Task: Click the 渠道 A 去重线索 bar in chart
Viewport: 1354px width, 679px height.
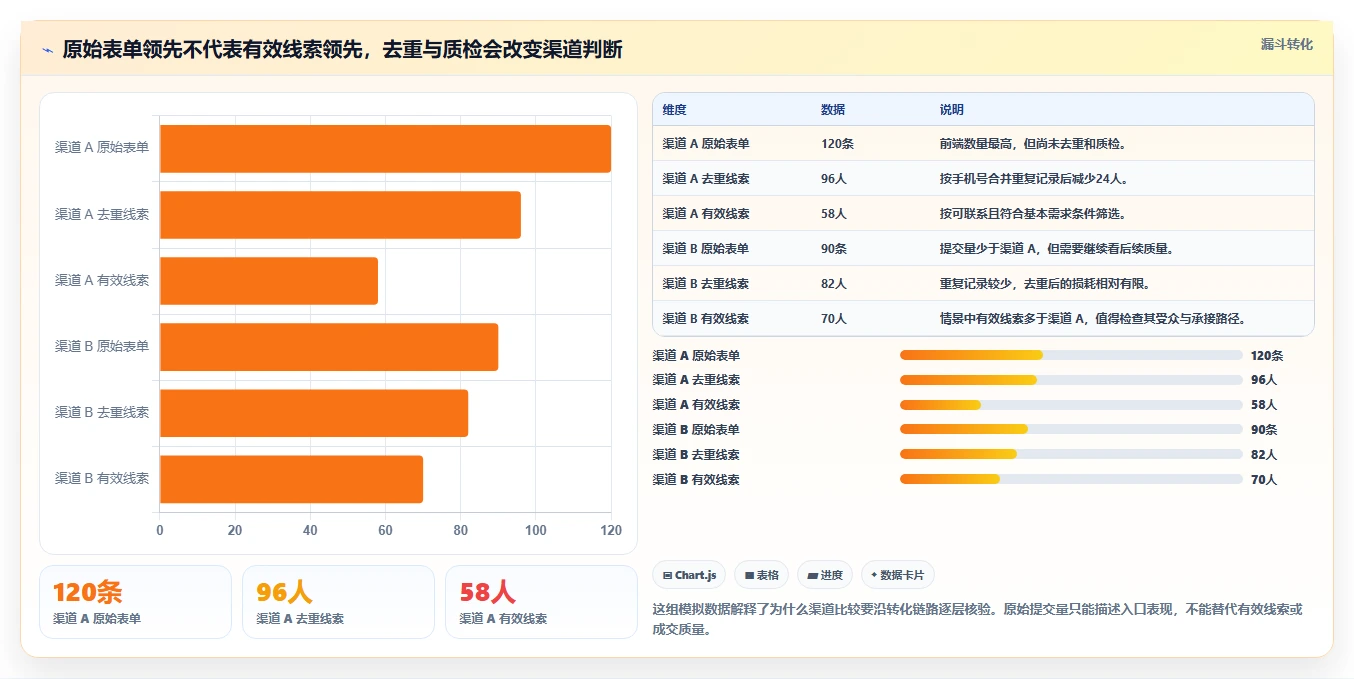Action: [x=340, y=214]
